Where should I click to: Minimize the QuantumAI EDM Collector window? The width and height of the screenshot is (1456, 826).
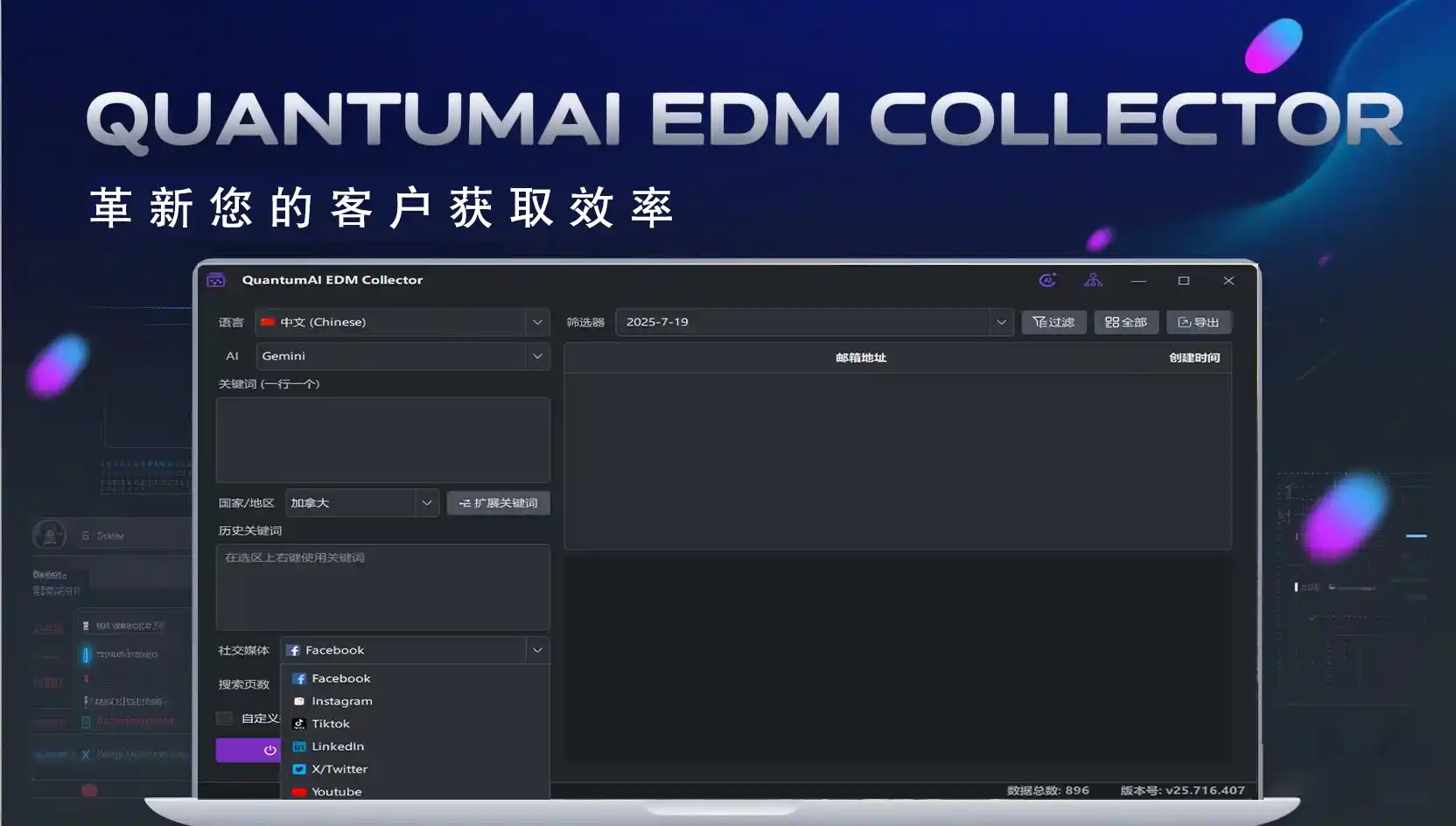1138,281
